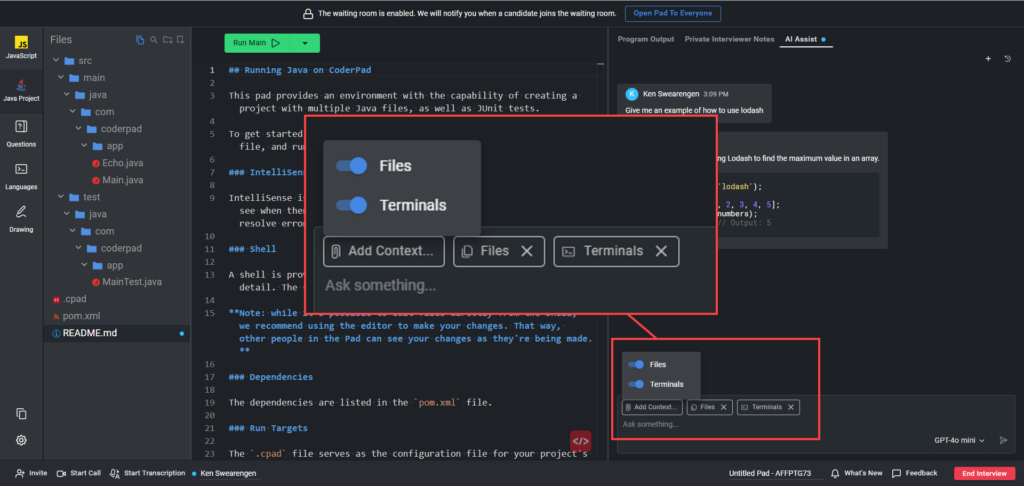Click the End Interview button
Screen dimensions: 1024x486
pyautogui.click(x=984, y=473)
